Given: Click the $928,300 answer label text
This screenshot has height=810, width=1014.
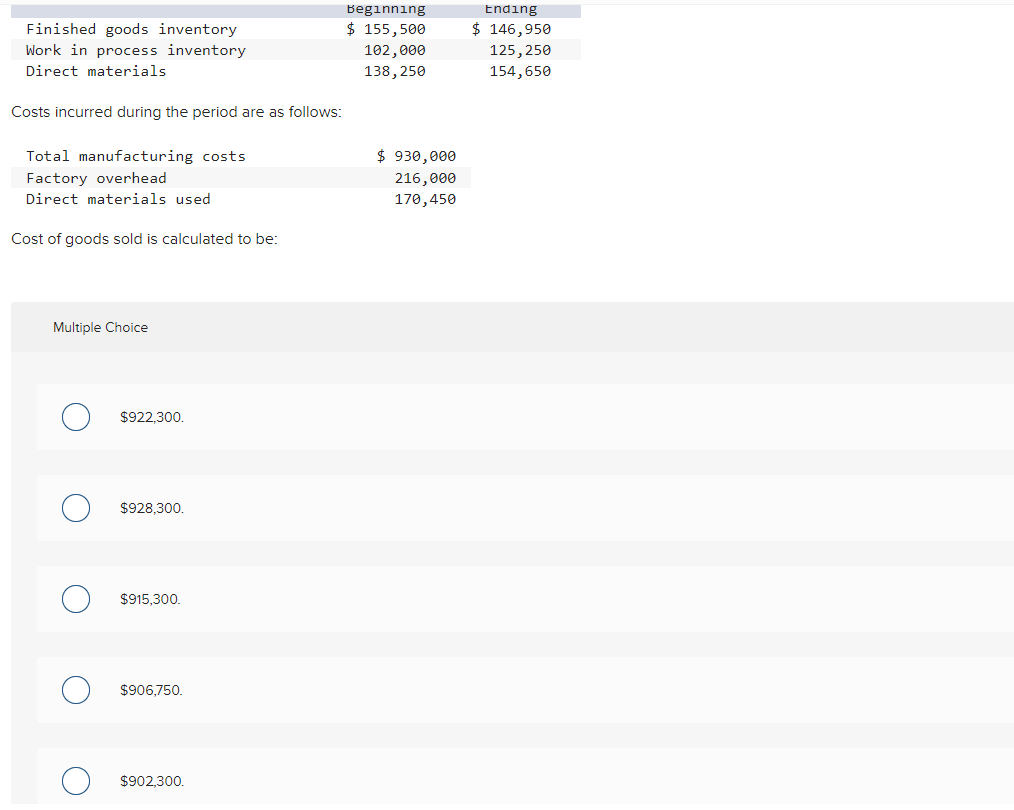Looking at the screenshot, I should (x=151, y=508).
